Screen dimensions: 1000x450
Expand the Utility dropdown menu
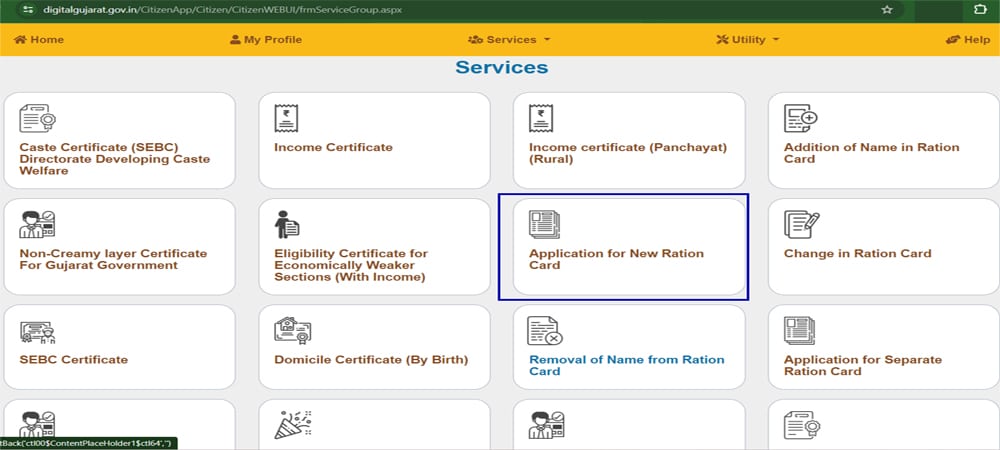point(748,40)
